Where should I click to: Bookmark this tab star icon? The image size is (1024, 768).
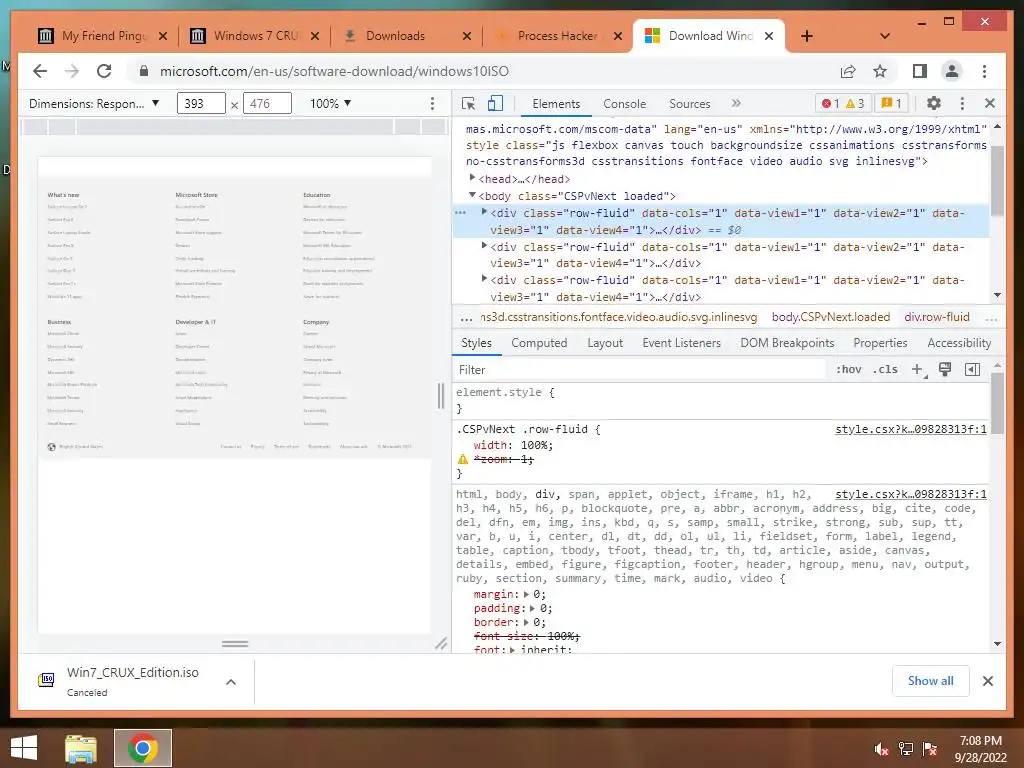coord(880,71)
